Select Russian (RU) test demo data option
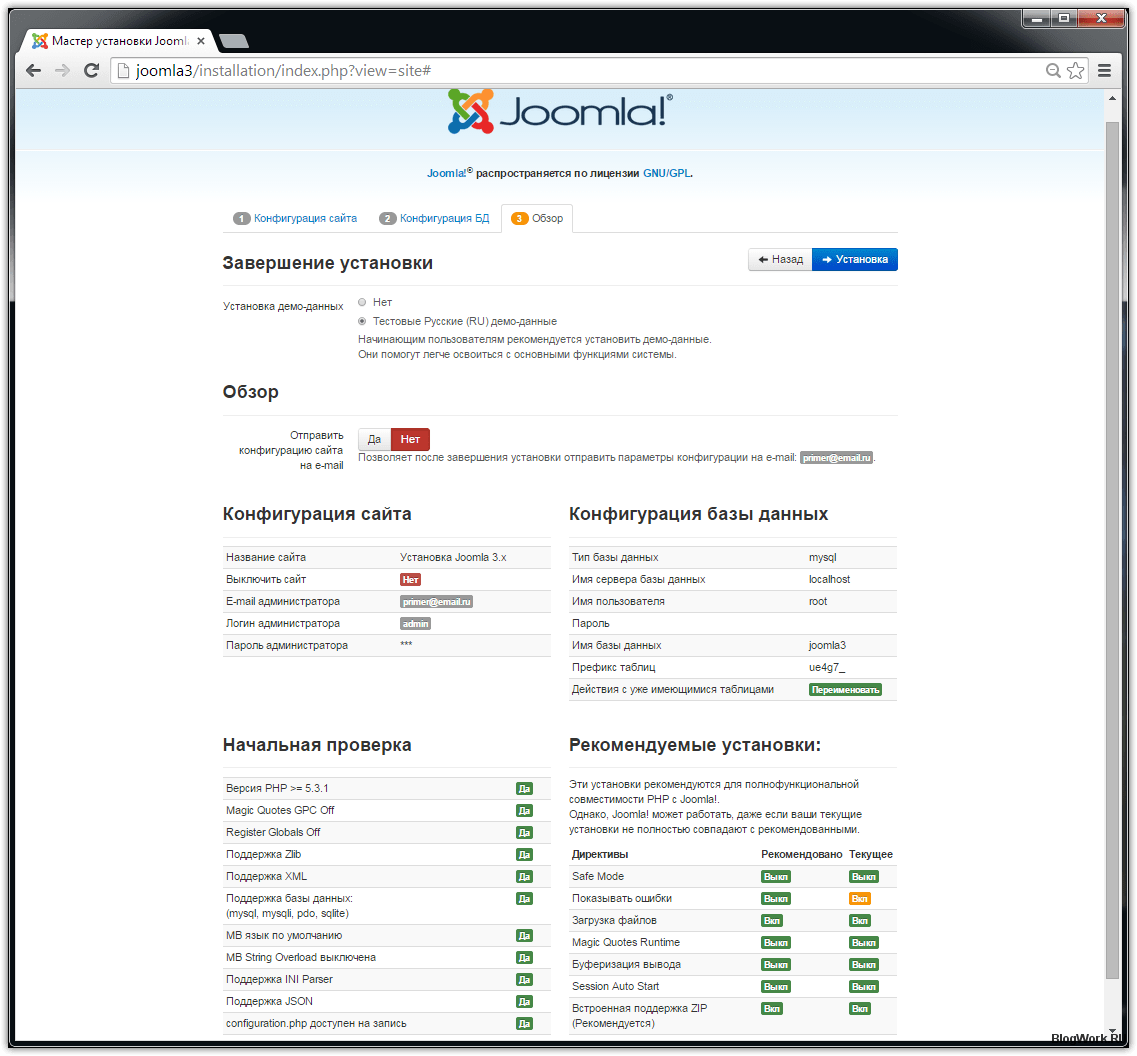 click(362, 321)
